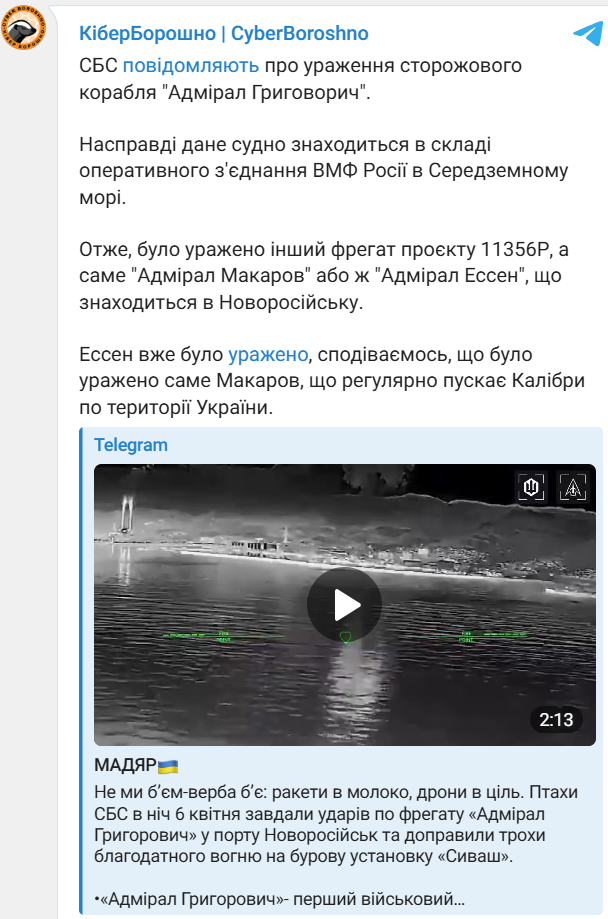Click the Ukrainian flag emoji beside МАДЯР
Screen dimensions: 608x919
coord(168,765)
